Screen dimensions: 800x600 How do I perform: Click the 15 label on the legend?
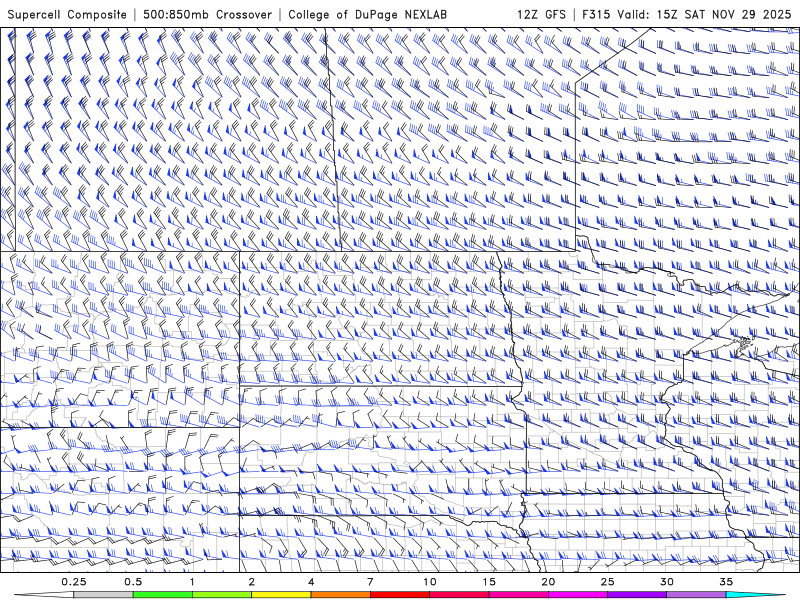tap(489, 582)
